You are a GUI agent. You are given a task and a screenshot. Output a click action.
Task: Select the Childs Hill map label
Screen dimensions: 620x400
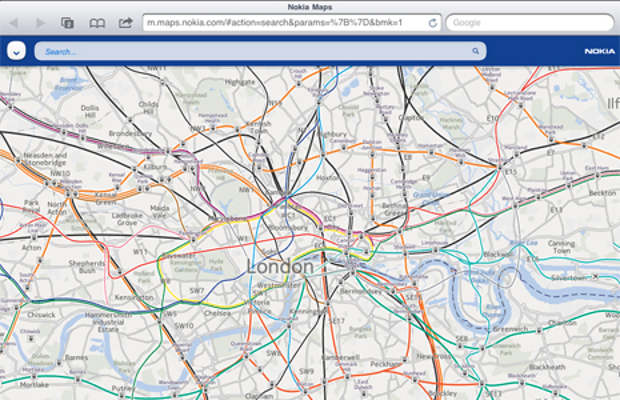coord(148,108)
